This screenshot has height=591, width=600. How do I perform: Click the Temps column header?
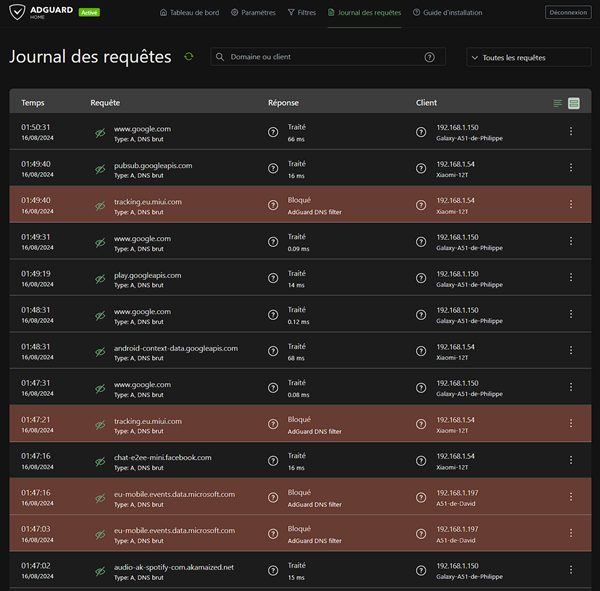[33, 103]
